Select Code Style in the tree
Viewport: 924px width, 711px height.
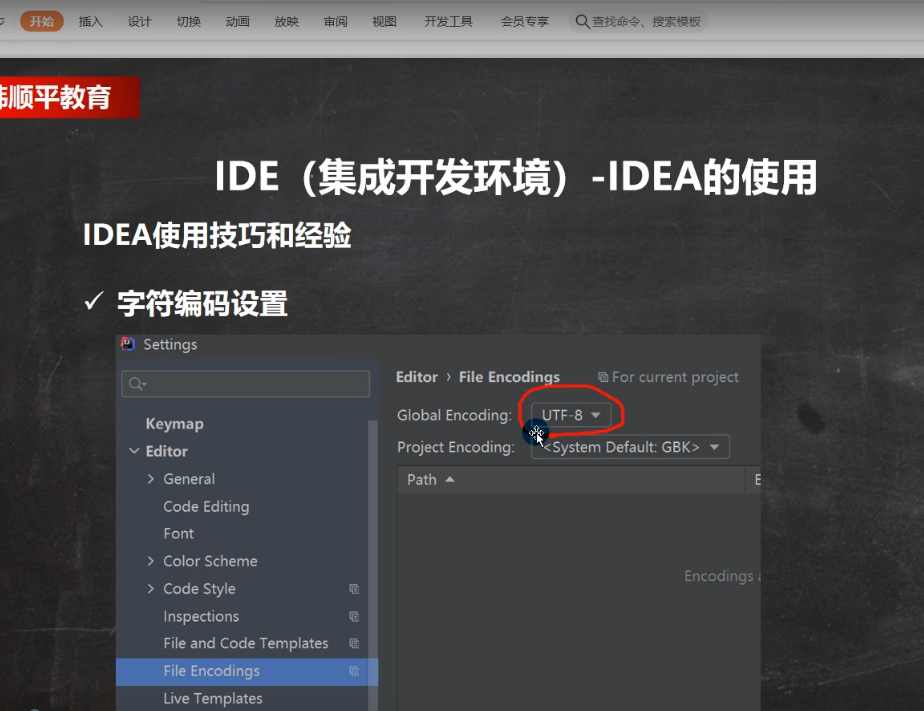pyautogui.click(x=199, y=589)
